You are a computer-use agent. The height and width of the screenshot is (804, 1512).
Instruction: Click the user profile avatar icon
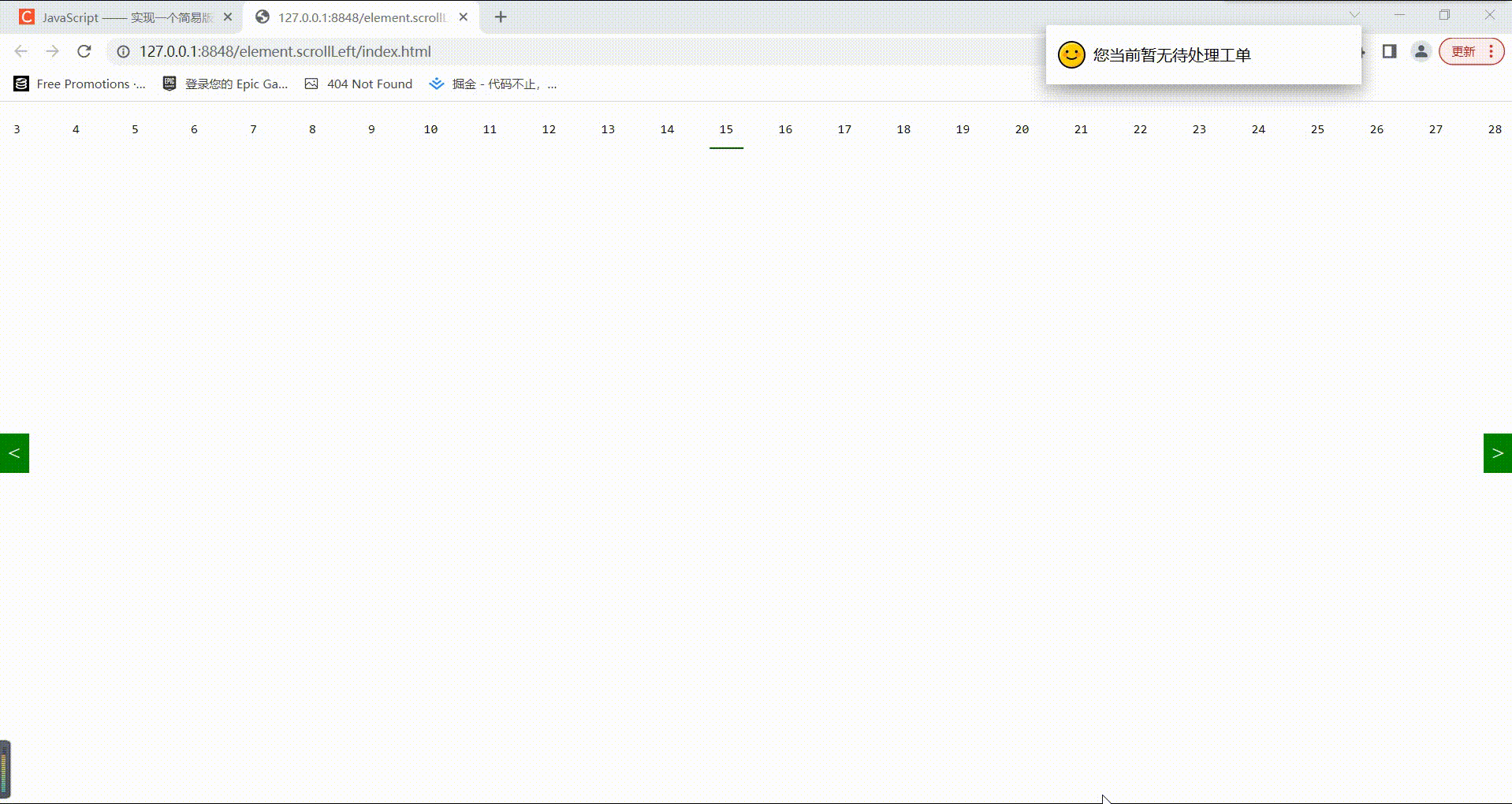tap(1420, 51)
